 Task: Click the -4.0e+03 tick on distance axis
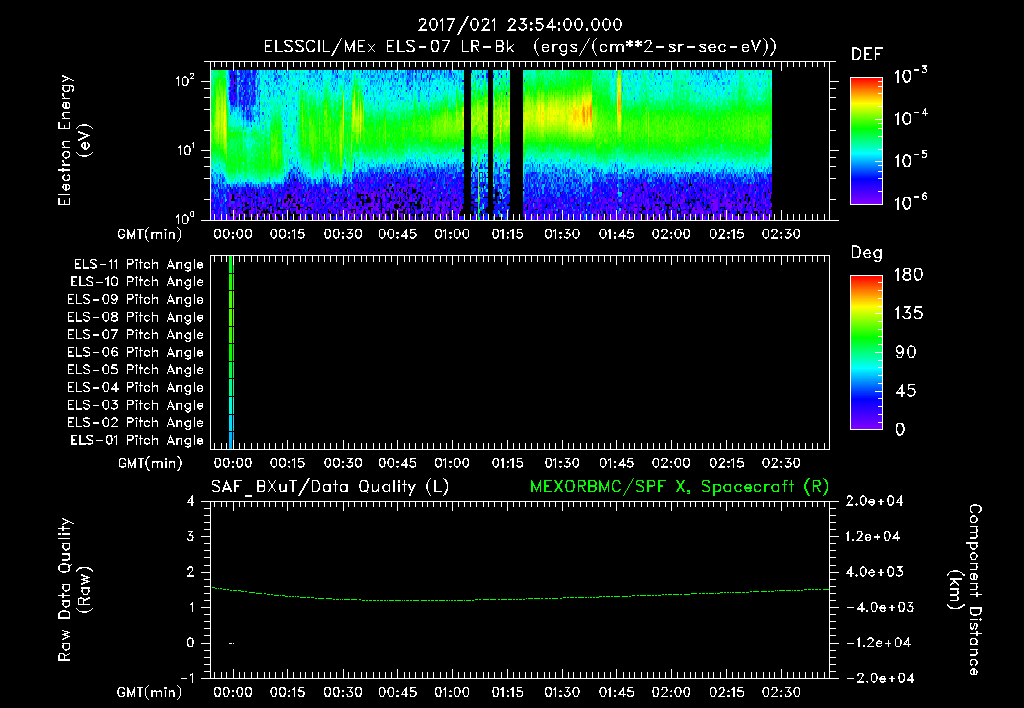(879, 607)
